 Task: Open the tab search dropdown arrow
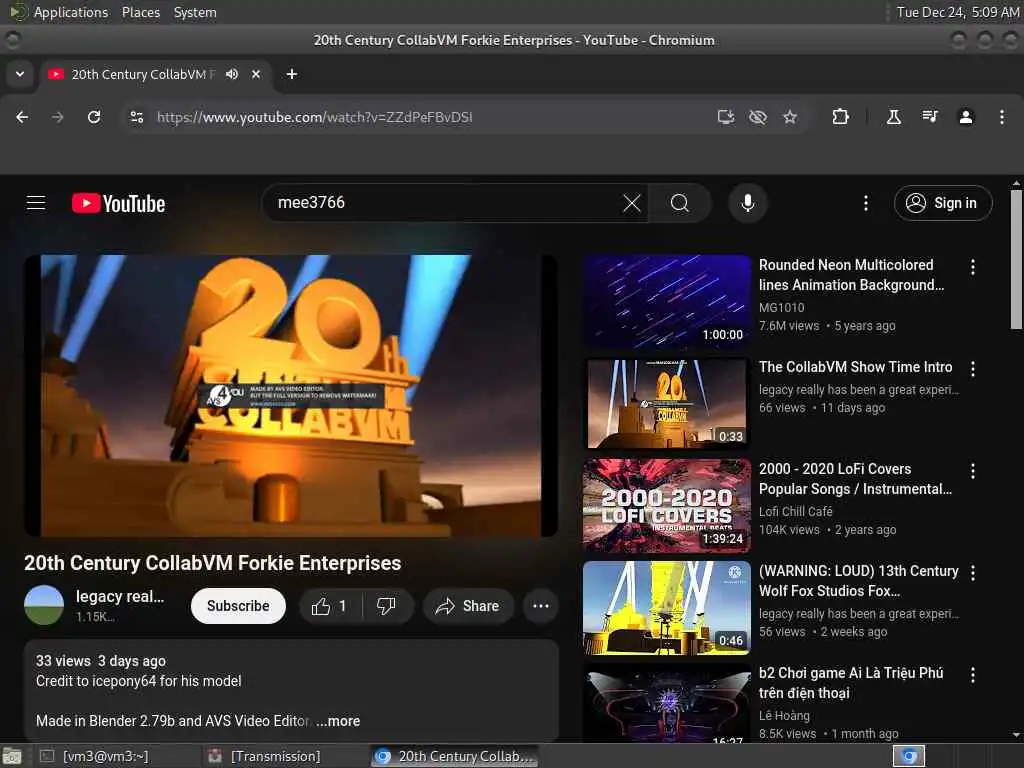point(20,74)
